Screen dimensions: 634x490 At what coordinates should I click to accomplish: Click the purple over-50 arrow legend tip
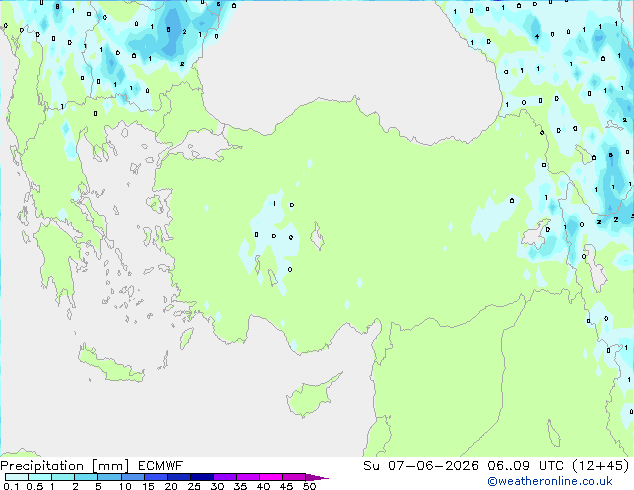pos(317,477)
